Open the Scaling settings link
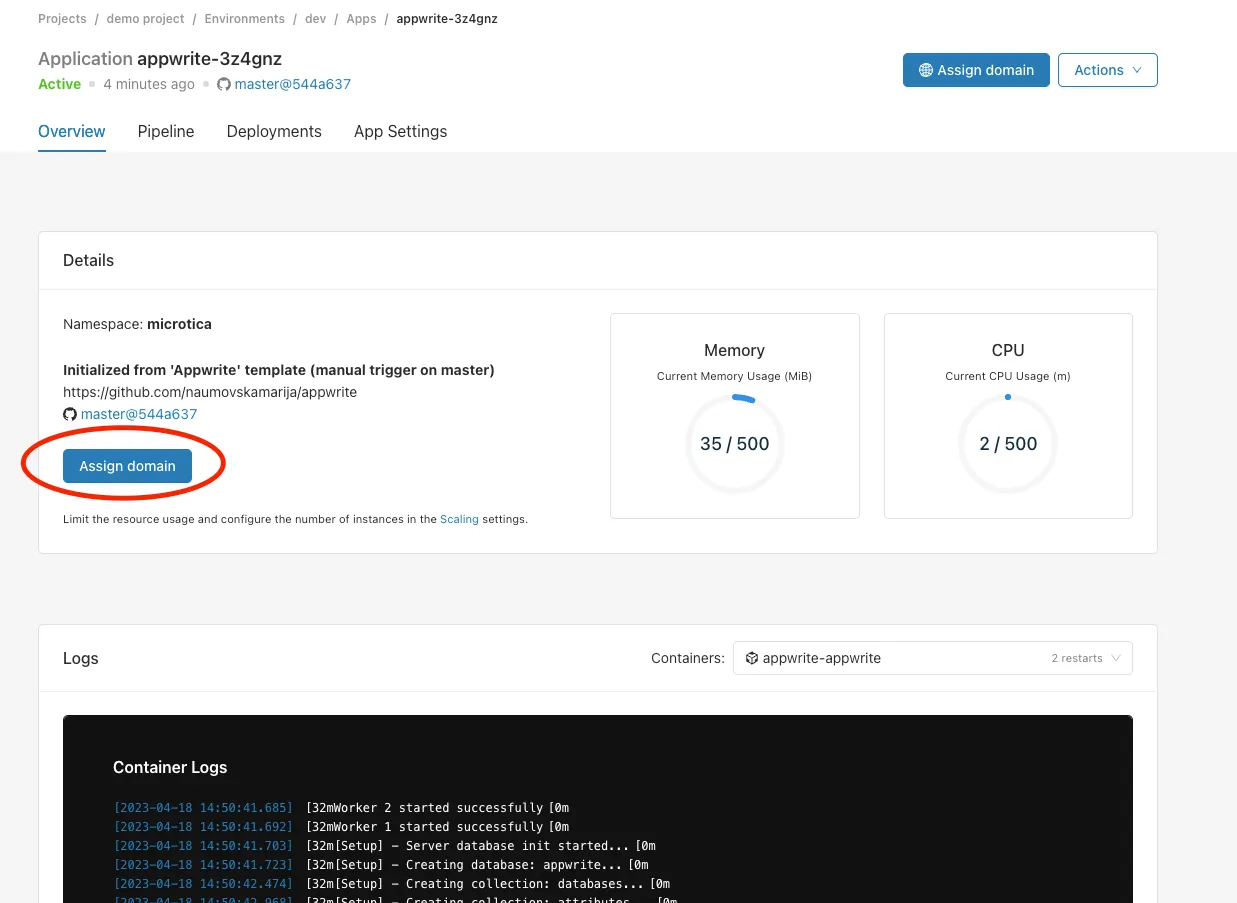 459,519
